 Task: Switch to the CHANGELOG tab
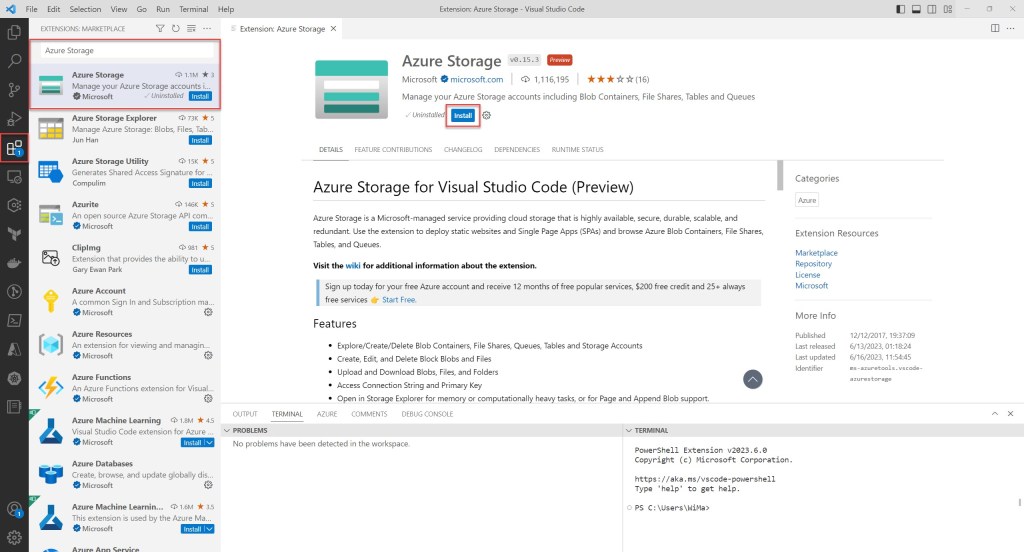pyautogui.click(x=463, y=150)
